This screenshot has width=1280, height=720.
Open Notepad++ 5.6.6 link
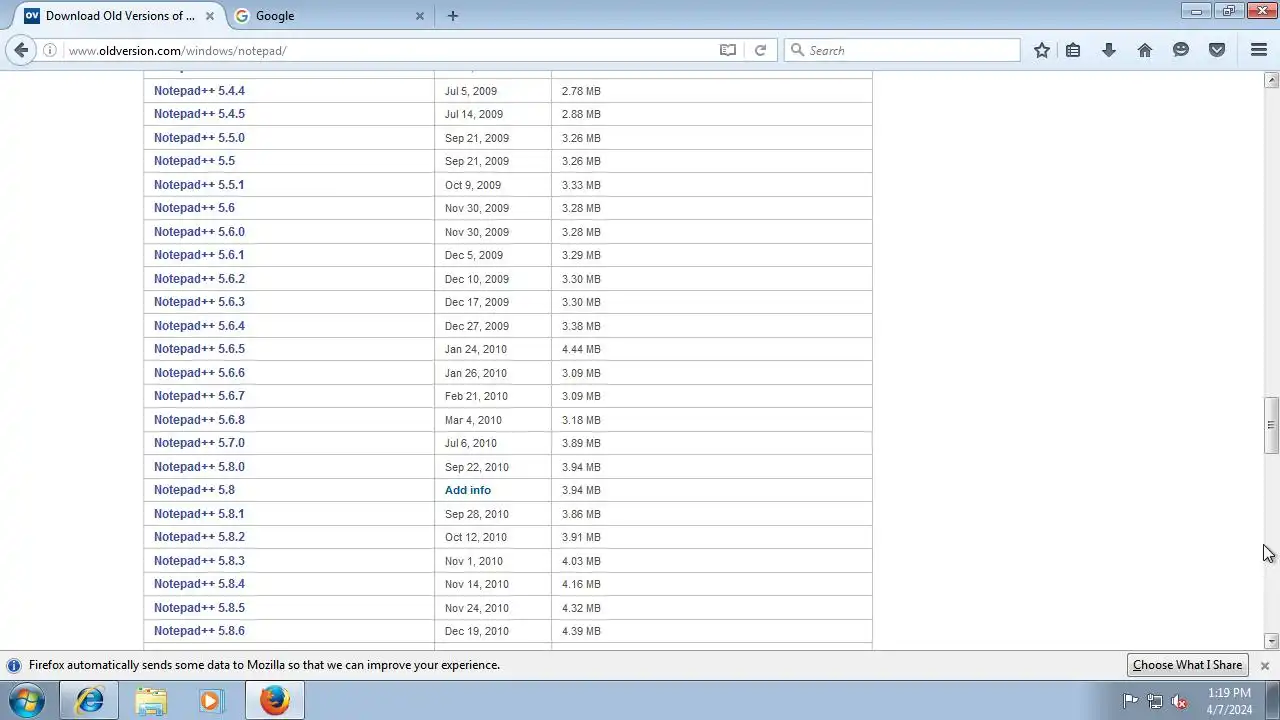199,373
